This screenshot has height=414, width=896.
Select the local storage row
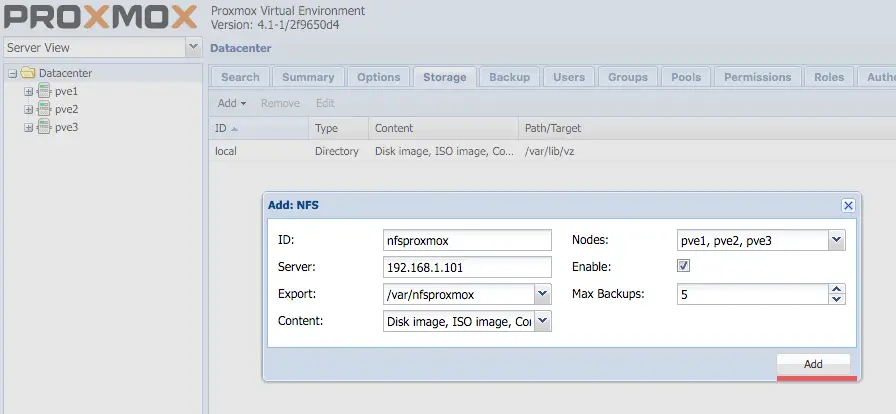[x=553, y=152]
